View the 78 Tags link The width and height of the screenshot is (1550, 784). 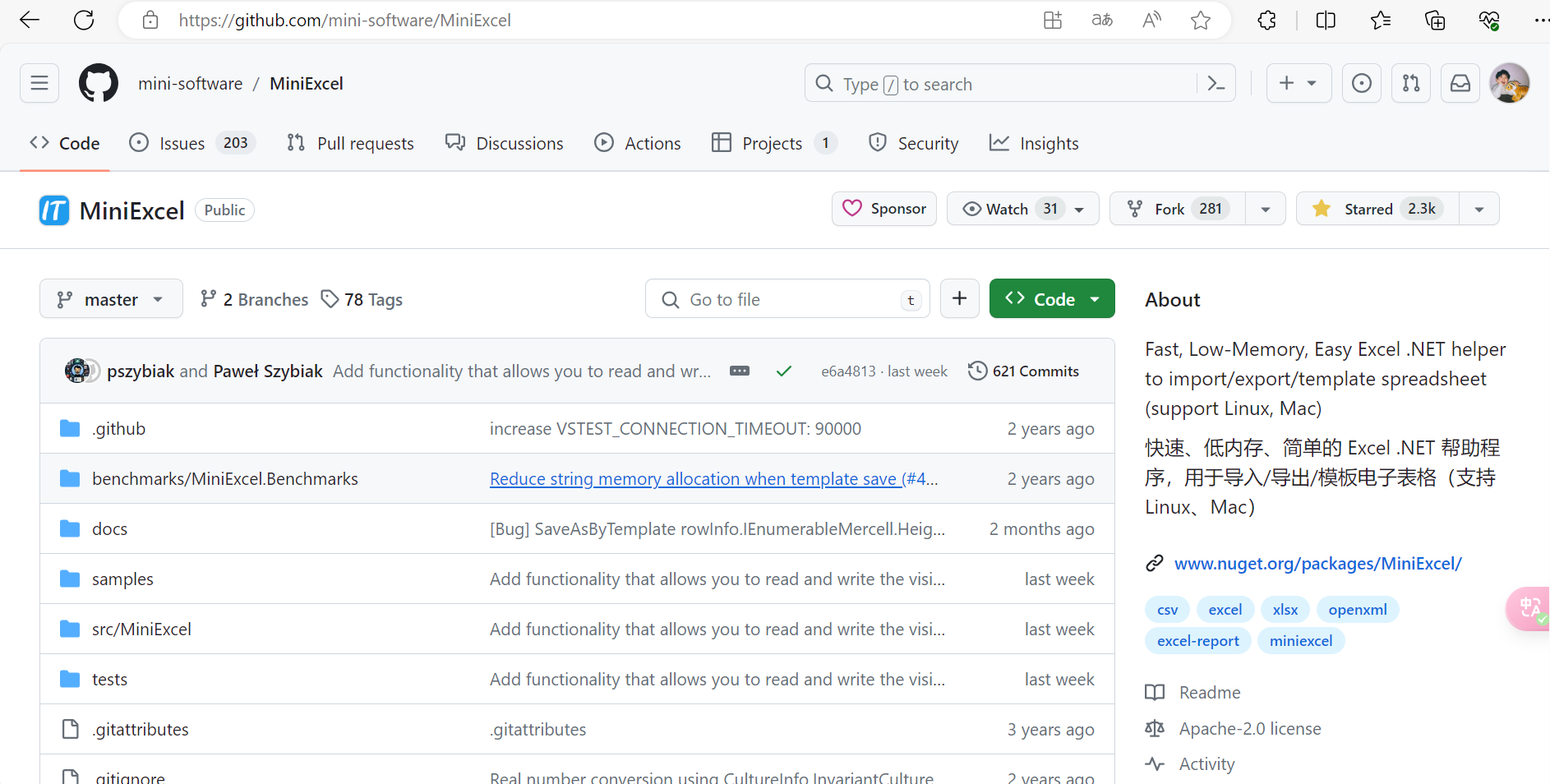tap(362, 299)
